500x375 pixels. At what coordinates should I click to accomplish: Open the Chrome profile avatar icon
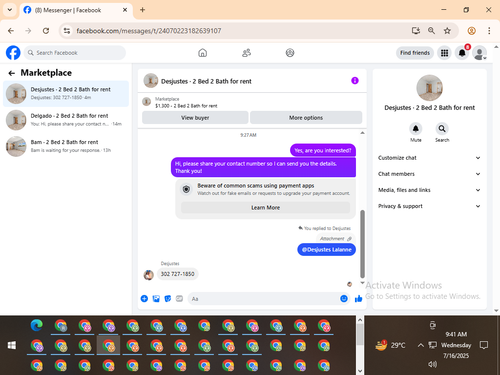point(471,31)
